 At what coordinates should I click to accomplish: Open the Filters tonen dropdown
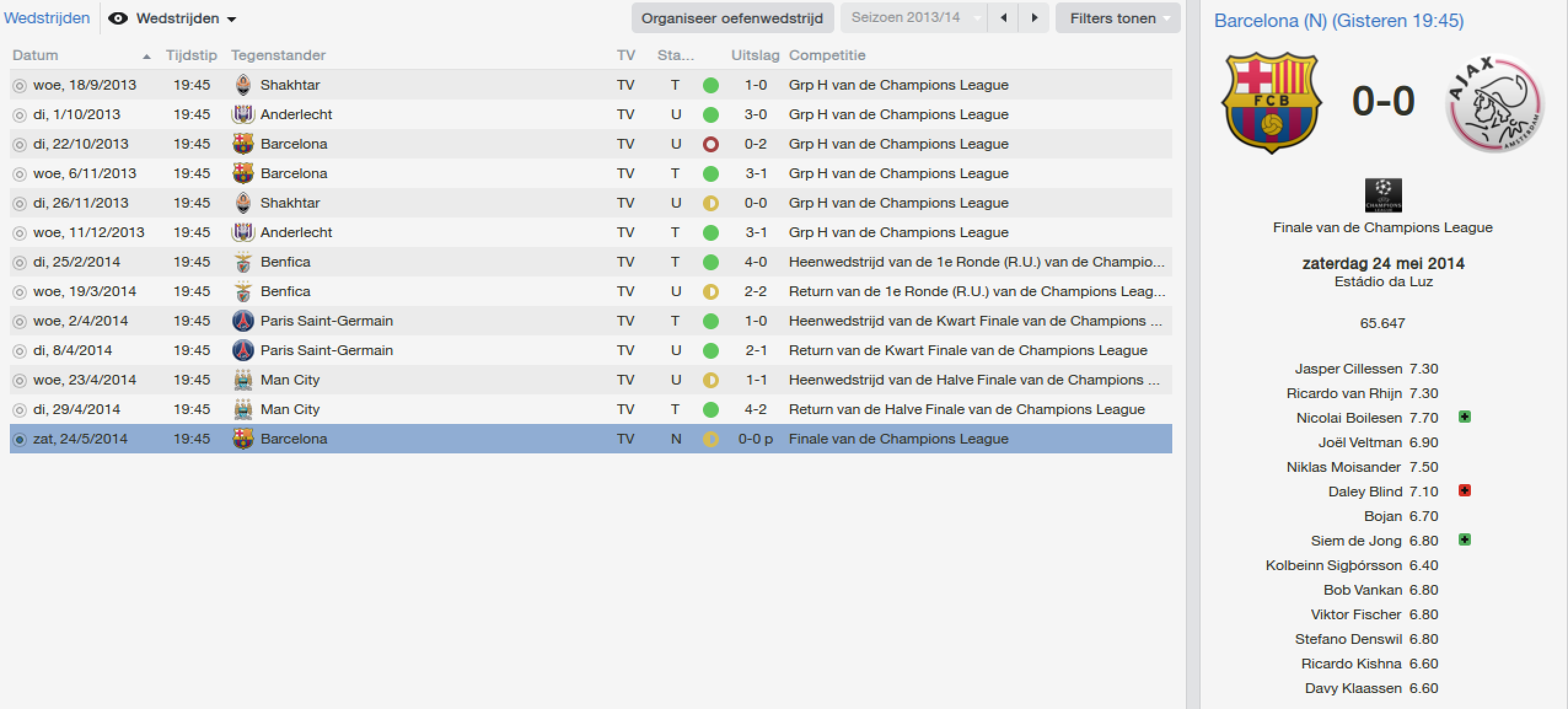pyautogui.click(x=1118, y=18)
